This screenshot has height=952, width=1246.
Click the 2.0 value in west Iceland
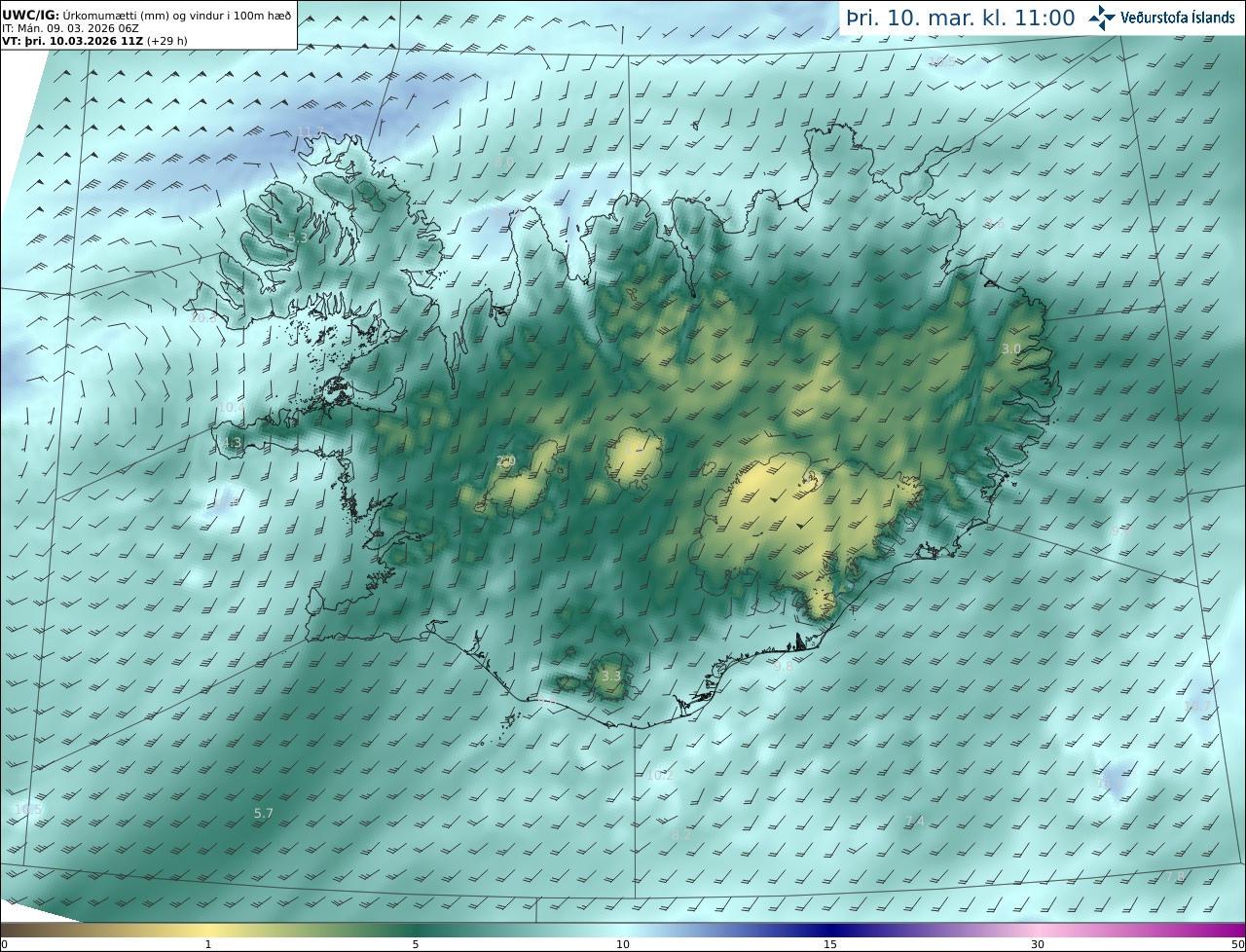505,461
